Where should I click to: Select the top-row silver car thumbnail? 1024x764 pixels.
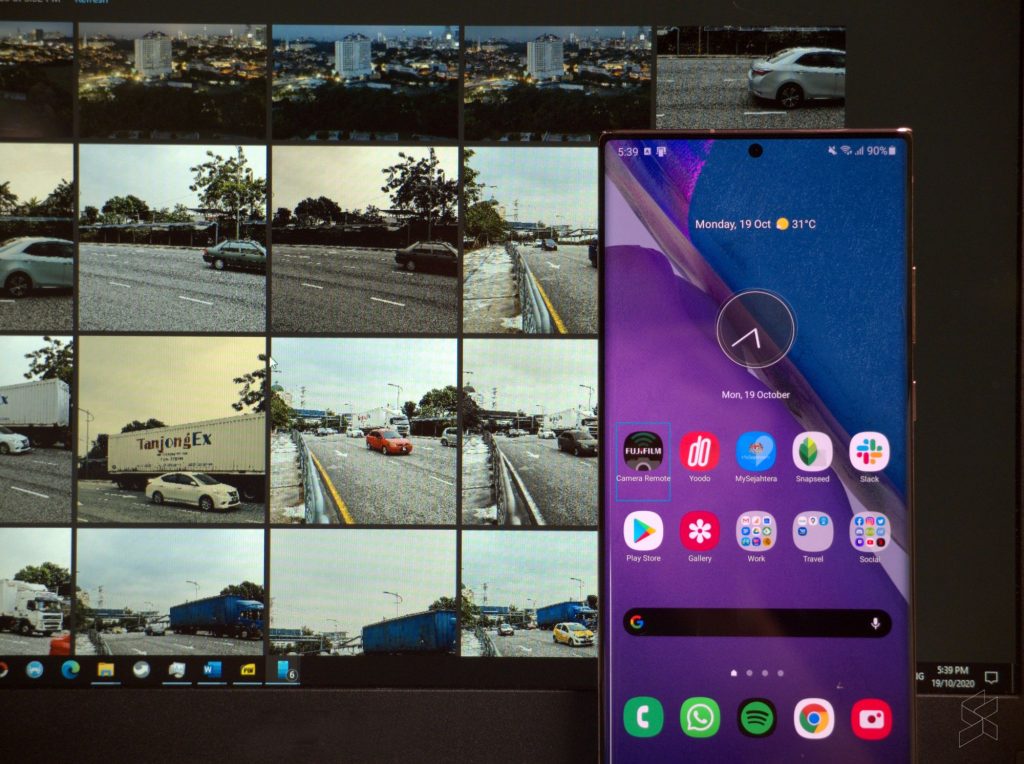pos(751,77)
